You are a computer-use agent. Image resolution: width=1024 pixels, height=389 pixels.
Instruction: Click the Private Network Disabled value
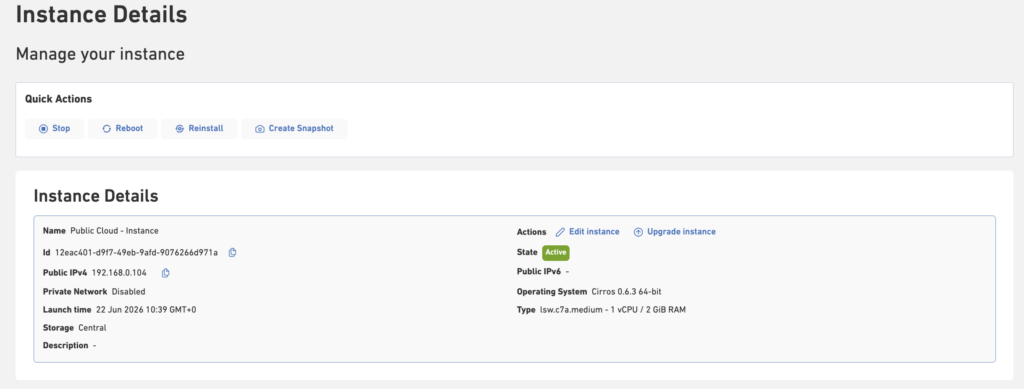(x=129, y=292)
